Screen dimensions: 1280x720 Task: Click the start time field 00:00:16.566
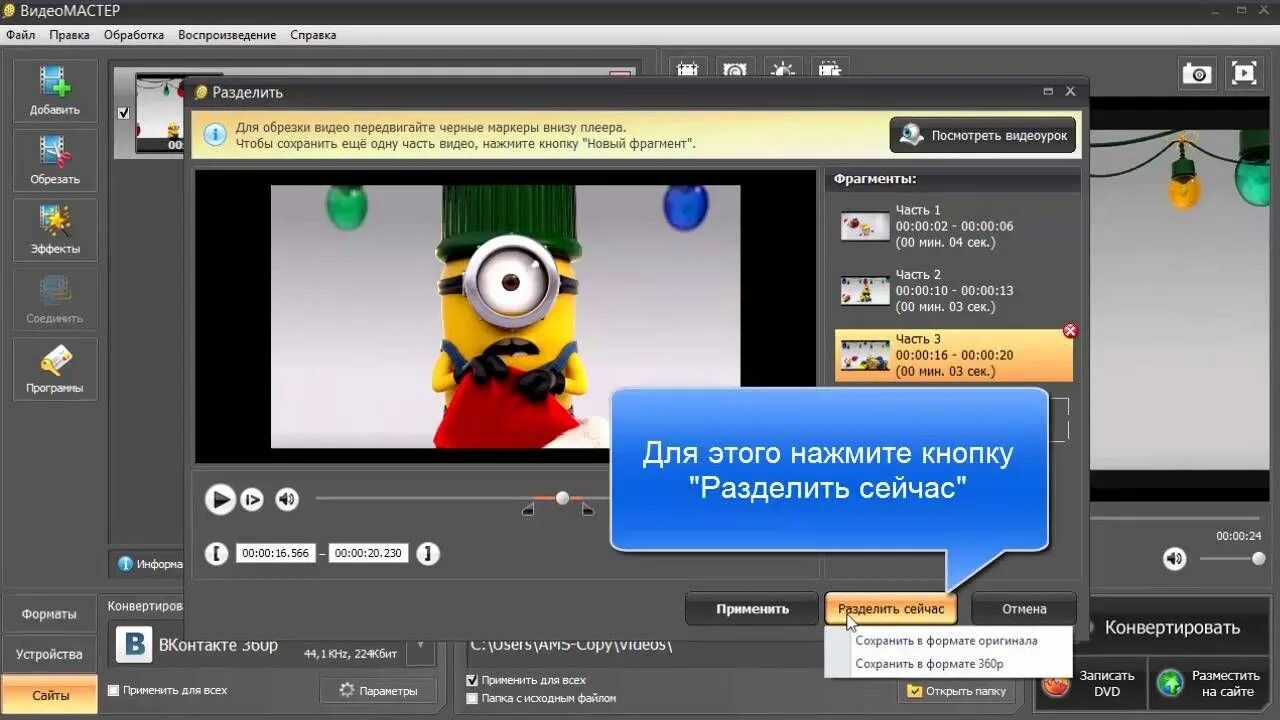[275, 553]
